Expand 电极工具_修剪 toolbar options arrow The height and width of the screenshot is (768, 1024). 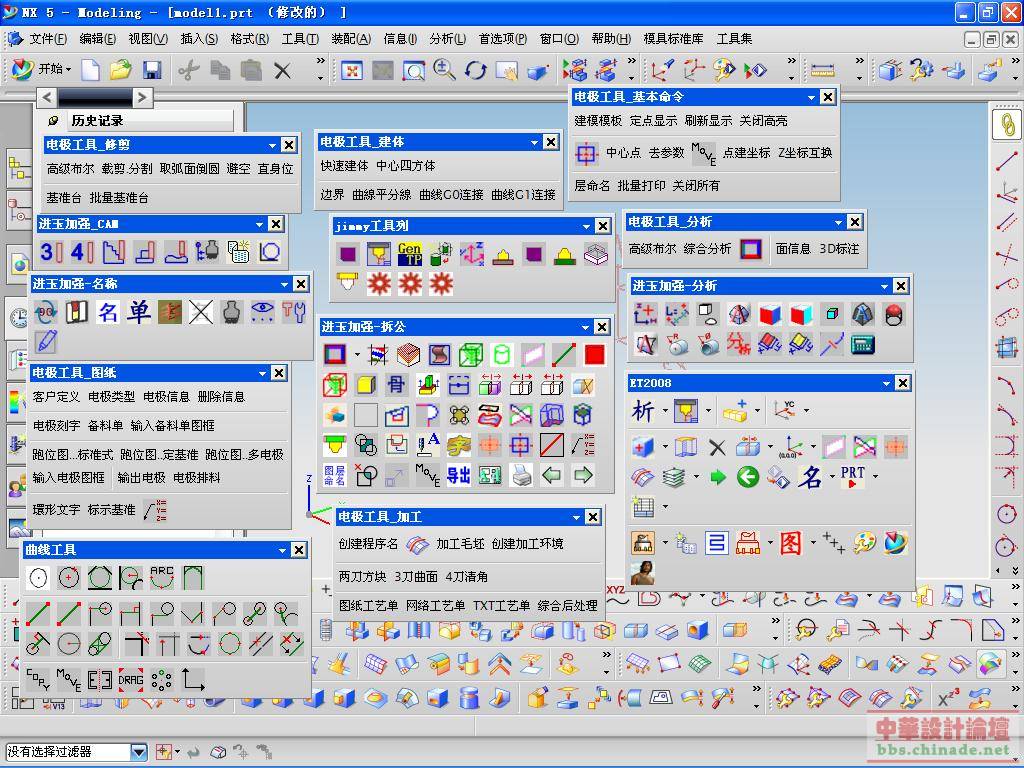click(x=272, y=145)
